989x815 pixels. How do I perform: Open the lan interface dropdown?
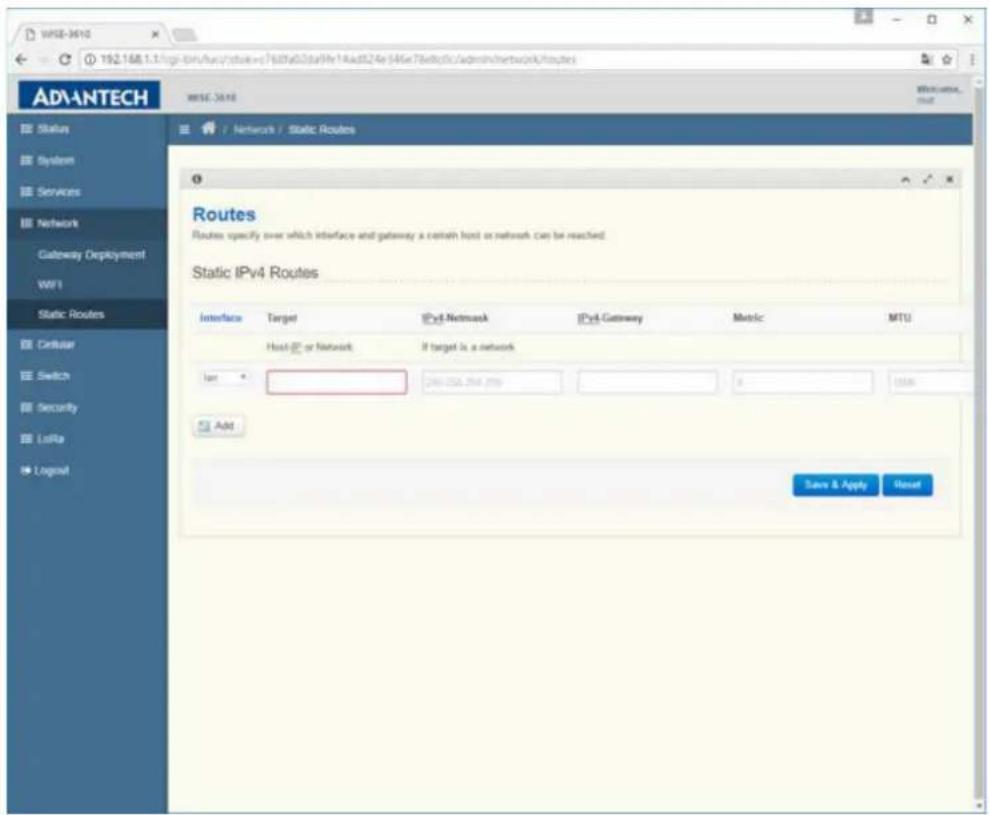point(224,378)
